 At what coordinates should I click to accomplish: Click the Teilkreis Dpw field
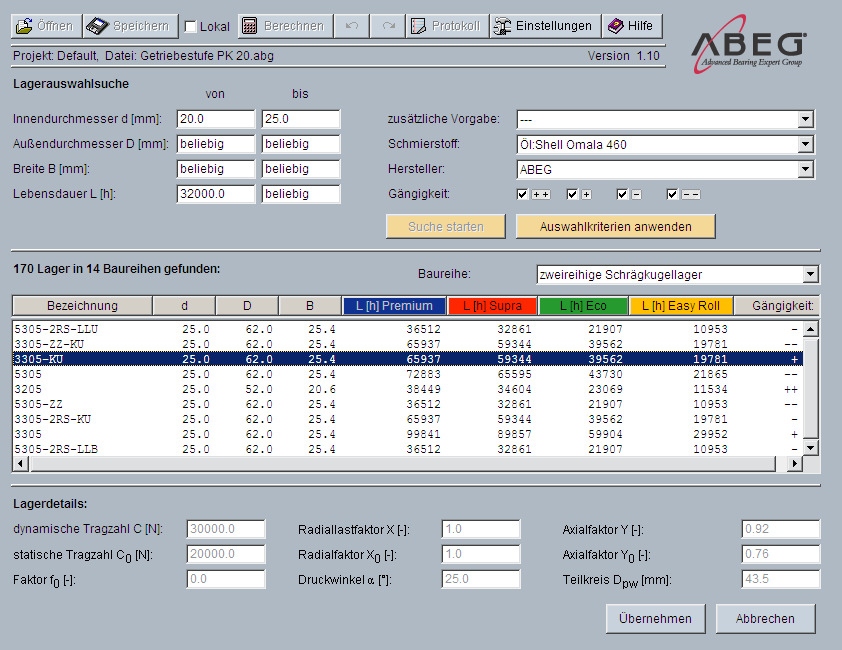tap(781, 579)
